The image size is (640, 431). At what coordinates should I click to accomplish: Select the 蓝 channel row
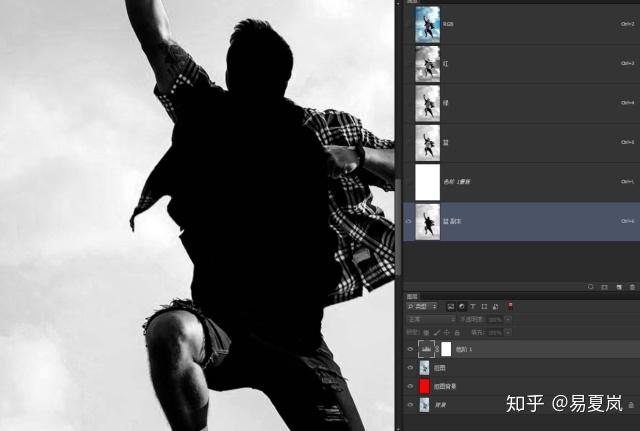pos(521,142)
